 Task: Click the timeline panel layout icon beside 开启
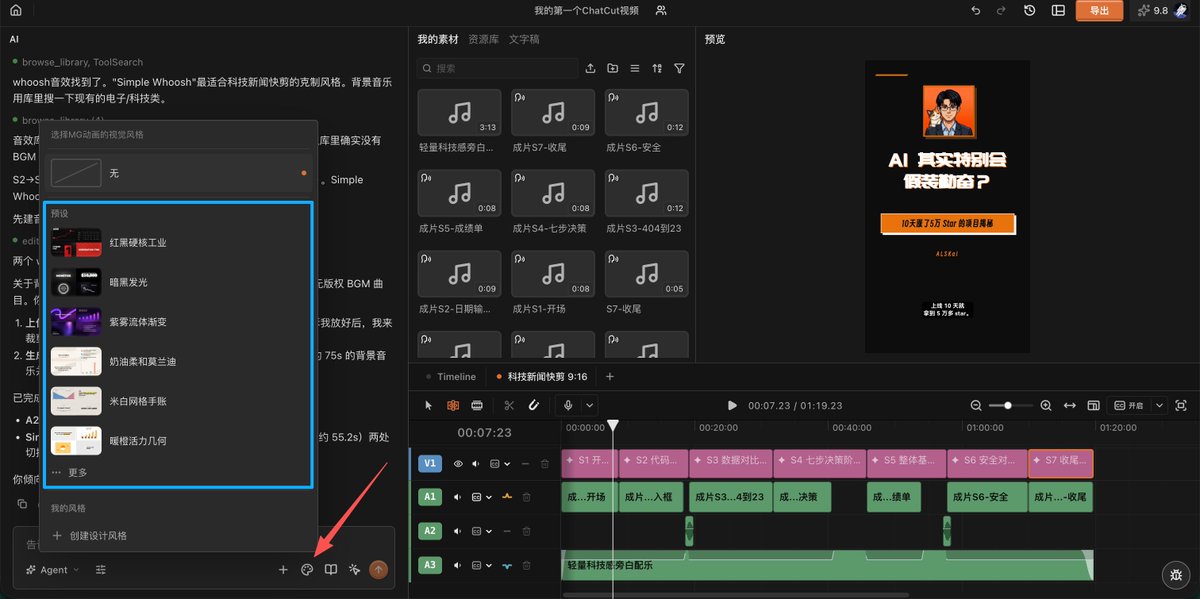coord(1094,405)
